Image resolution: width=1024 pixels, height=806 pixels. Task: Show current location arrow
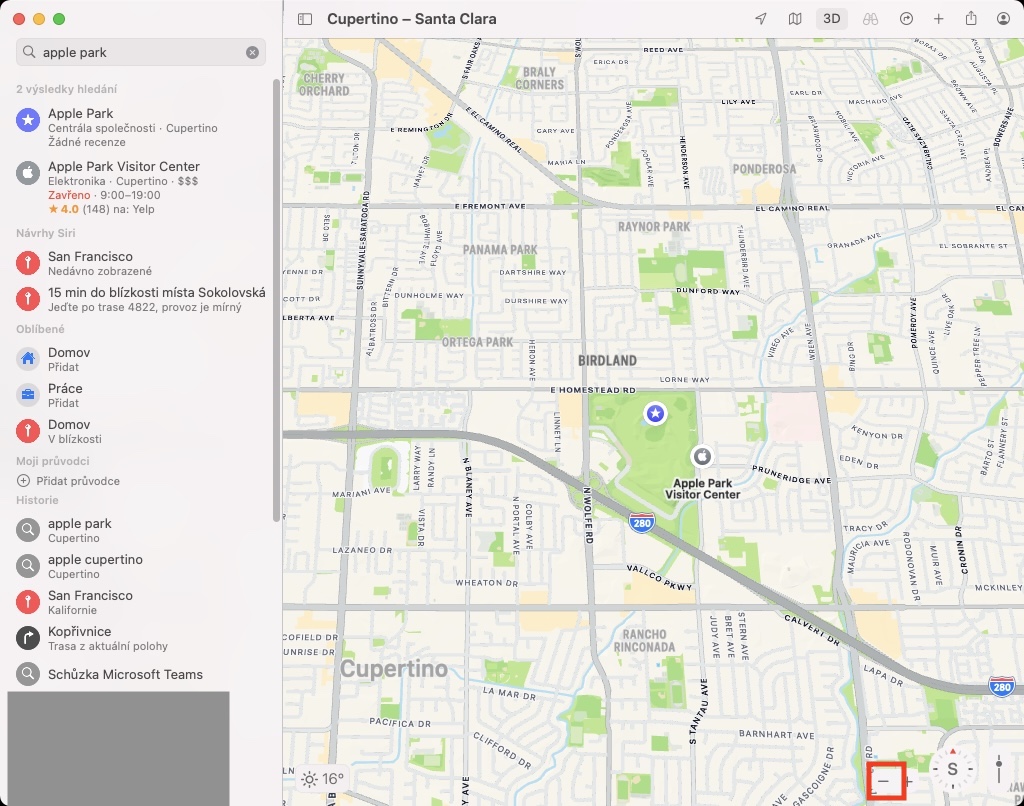pos(761,19)
